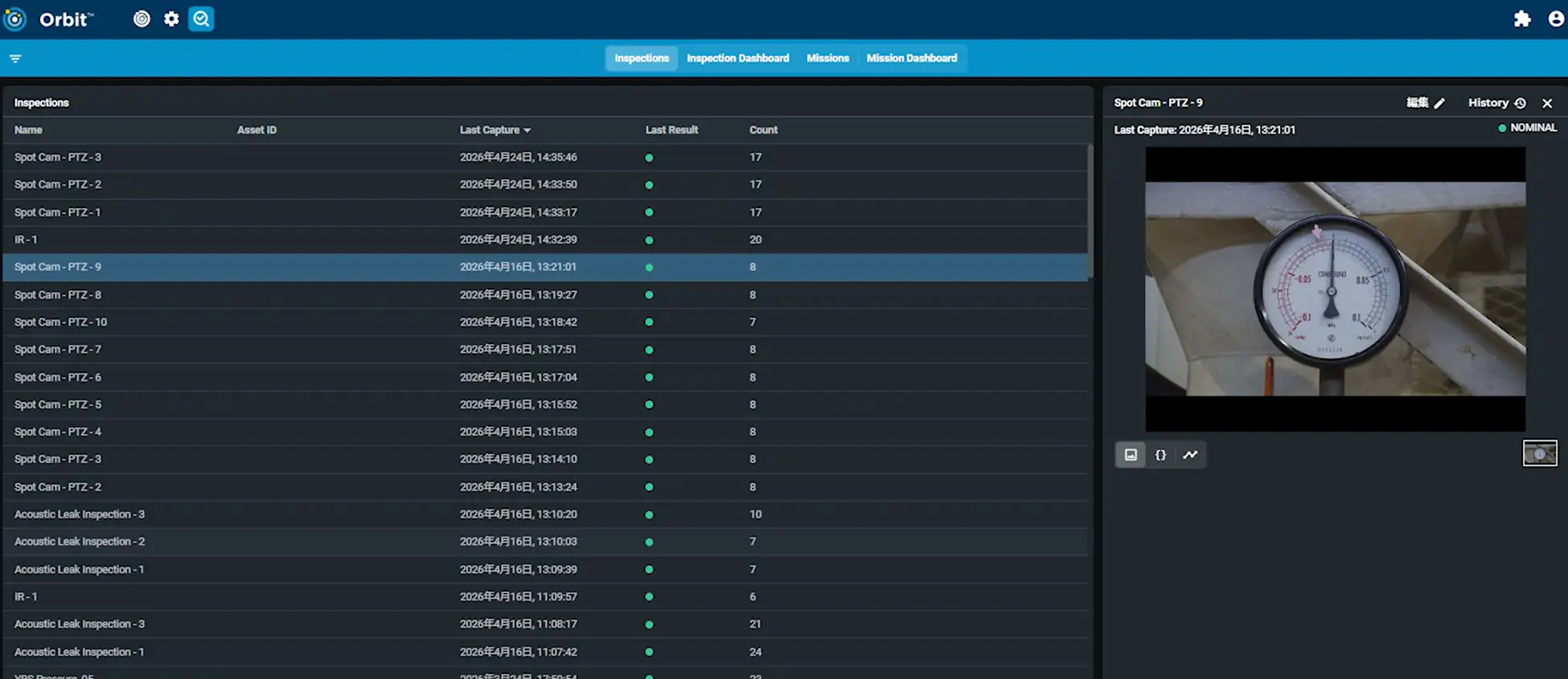This screenshot has height=679, width=1568.
Task: Select Acoustic Leak Inspection - 3 from 13:10:20
Action: coord(545,514)
